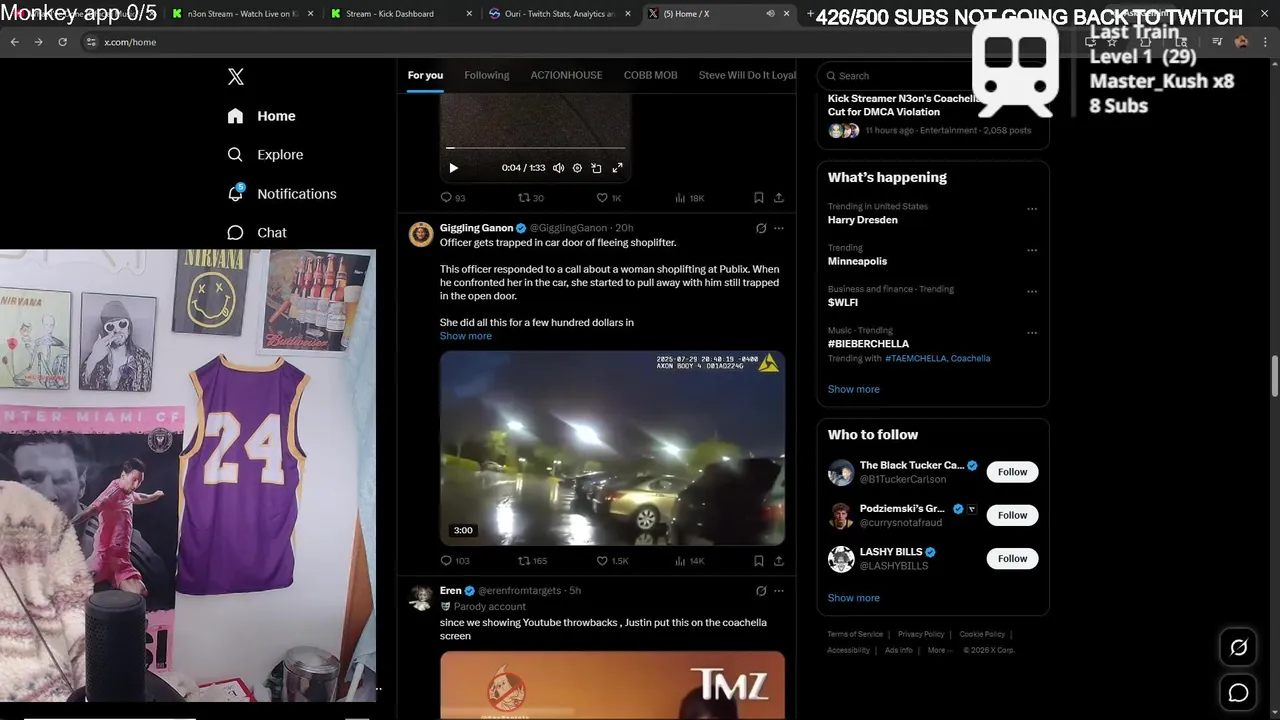1280x720 pixels.
Task: Open the Harry Dresden trend
Action: [x=862, y=220]
